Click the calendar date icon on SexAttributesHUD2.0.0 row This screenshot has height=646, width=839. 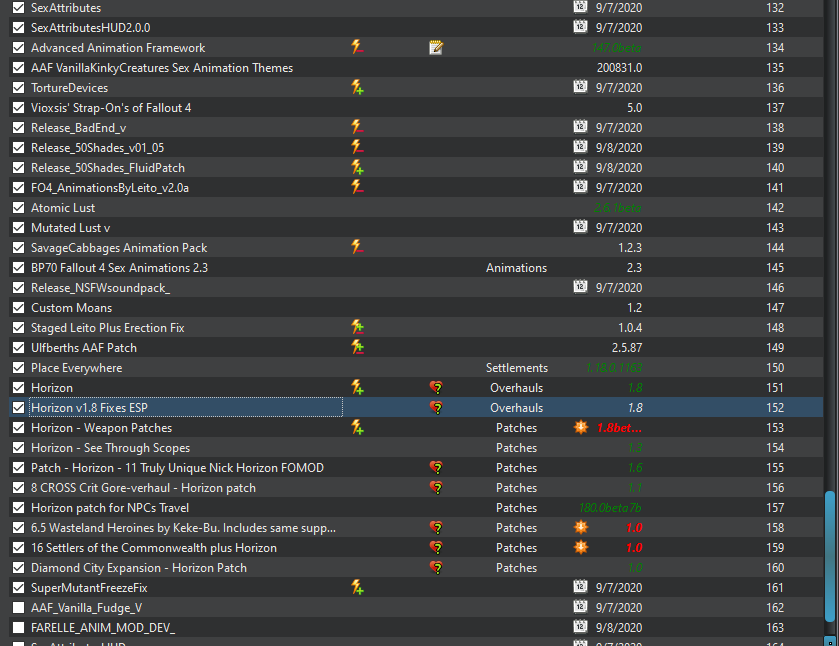(580, 26)
